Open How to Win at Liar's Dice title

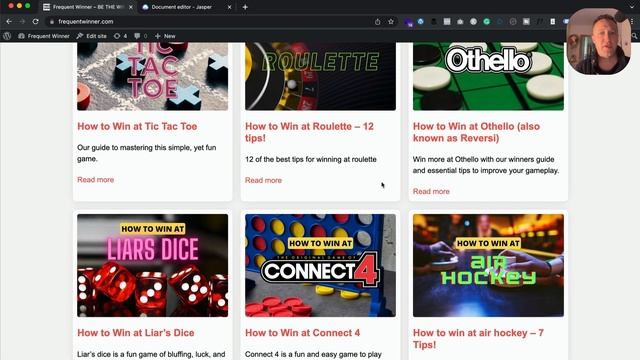pyautogui.click(x=136, y=333)
